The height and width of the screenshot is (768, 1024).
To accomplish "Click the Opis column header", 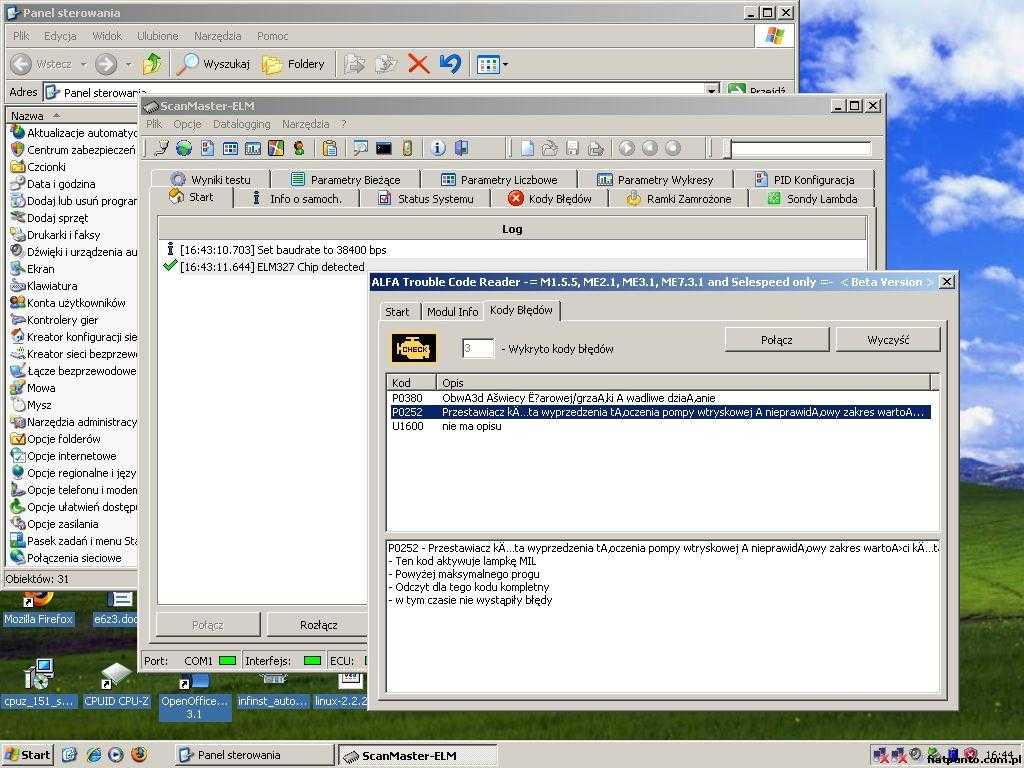I will [683, 383].
